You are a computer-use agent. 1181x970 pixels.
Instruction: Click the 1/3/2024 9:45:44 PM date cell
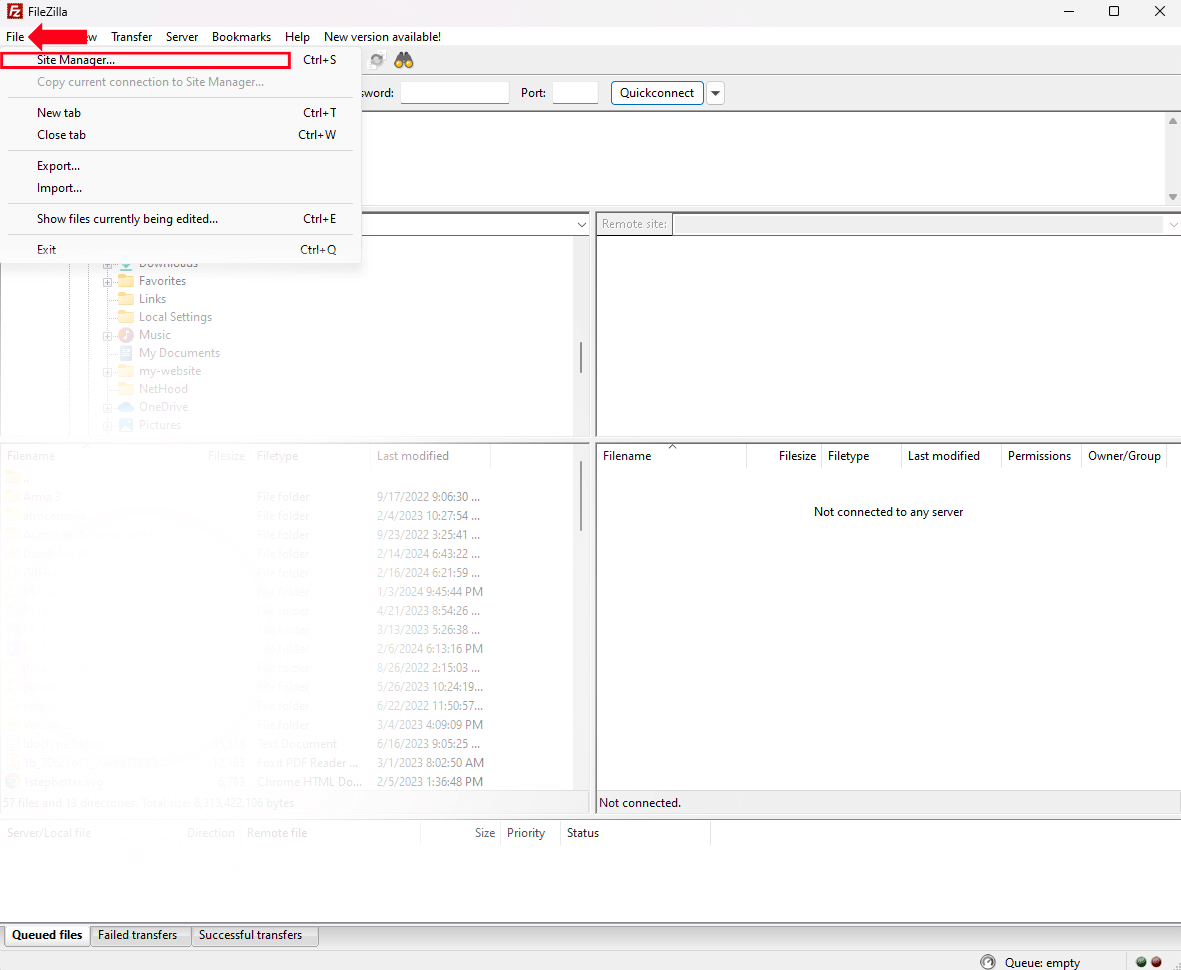429,593
